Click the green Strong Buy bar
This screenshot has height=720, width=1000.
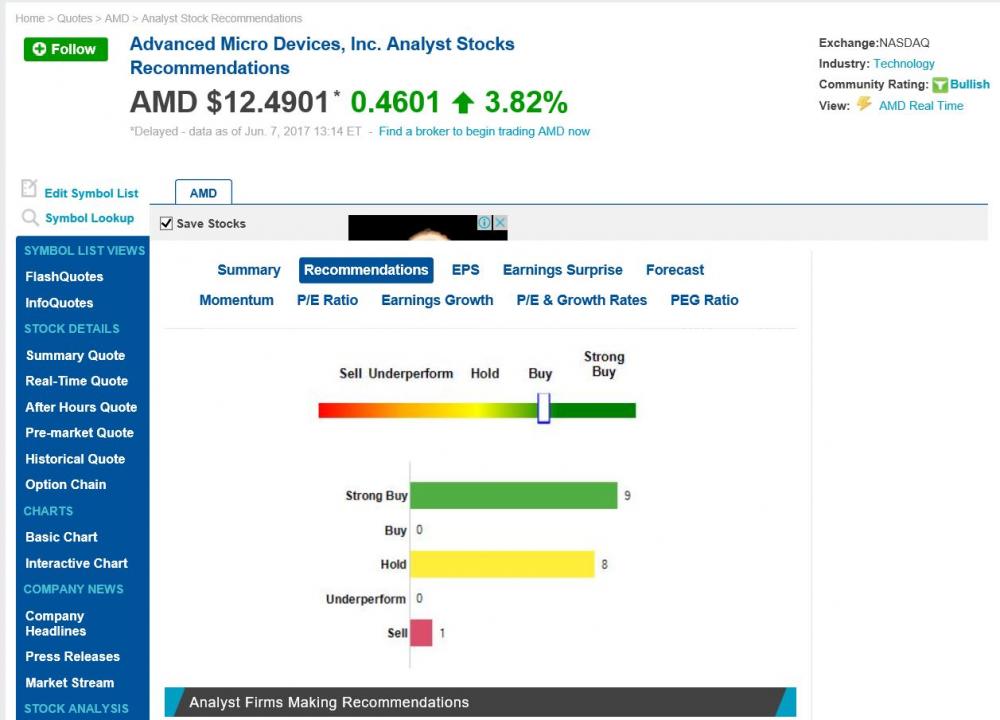point(514,496)
